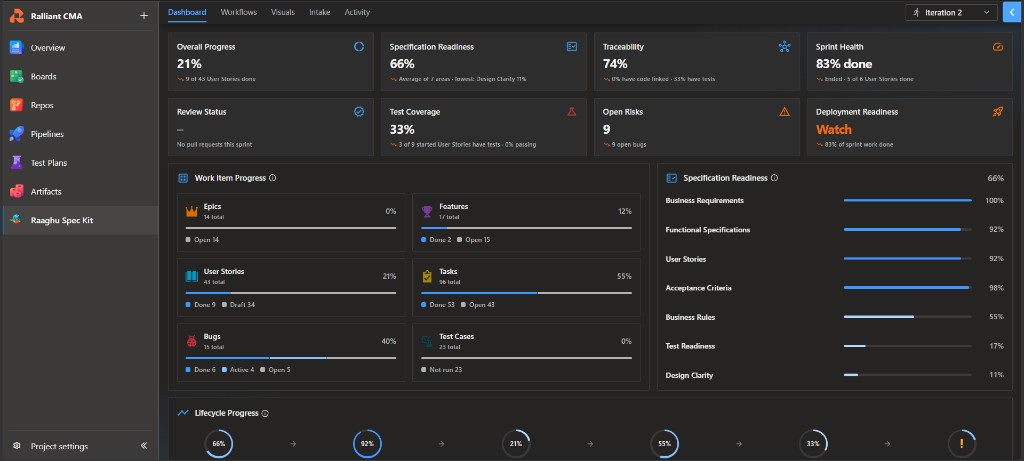
Task: Click the Features trophy icon
Action: pyautogui.click(x=427, y=211)
